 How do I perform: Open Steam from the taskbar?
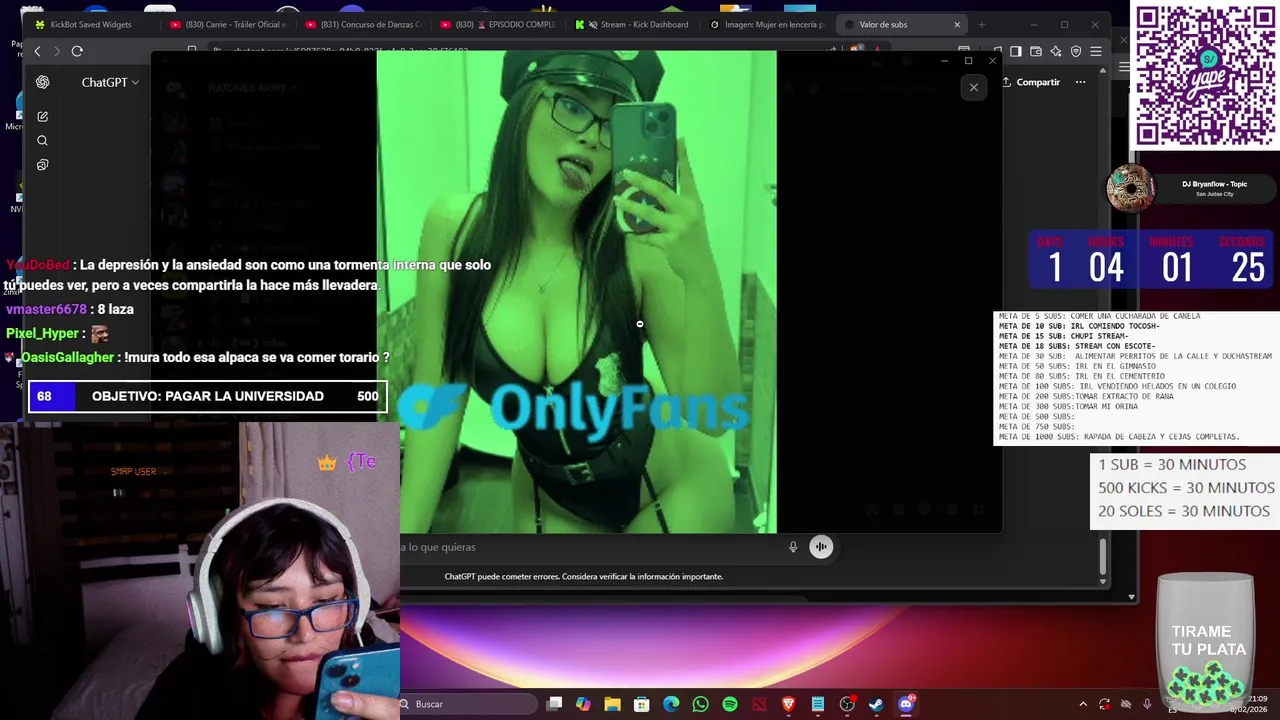point(876,704)
